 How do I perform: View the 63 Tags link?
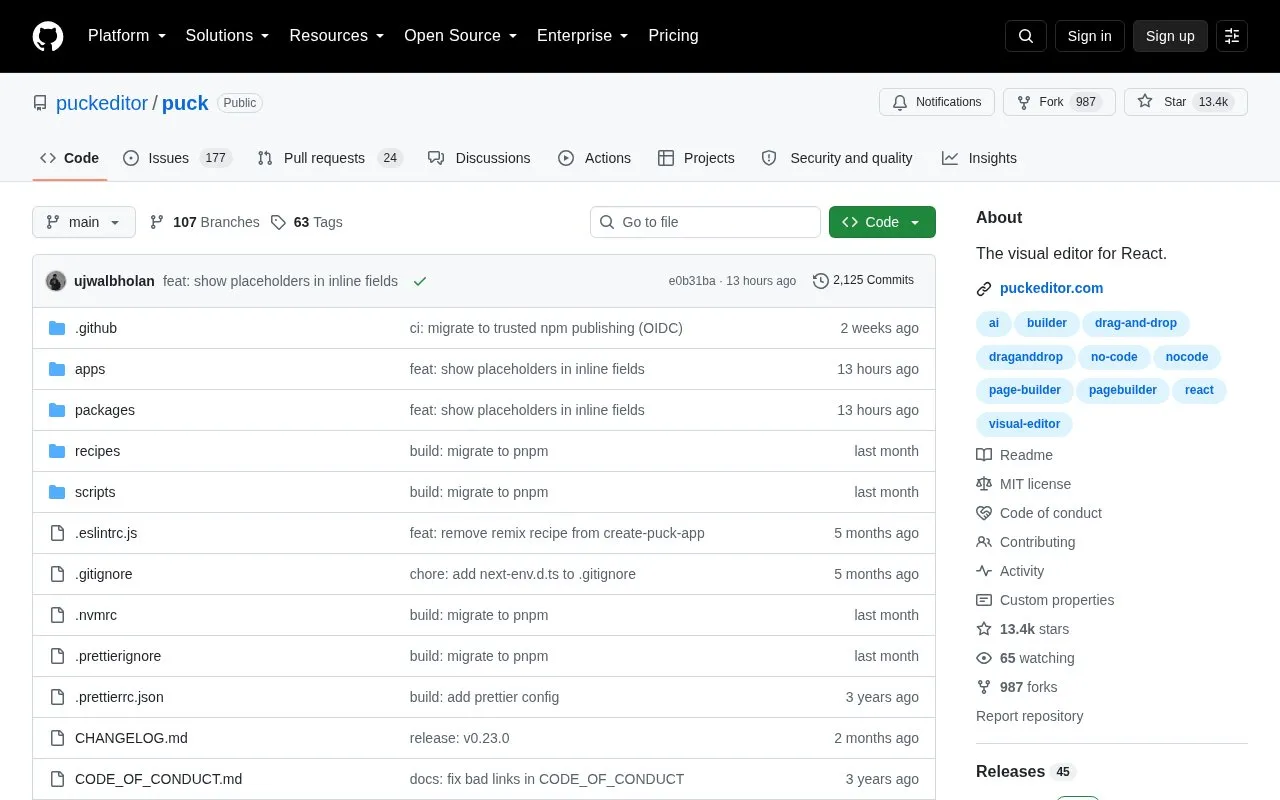[307, 222]
